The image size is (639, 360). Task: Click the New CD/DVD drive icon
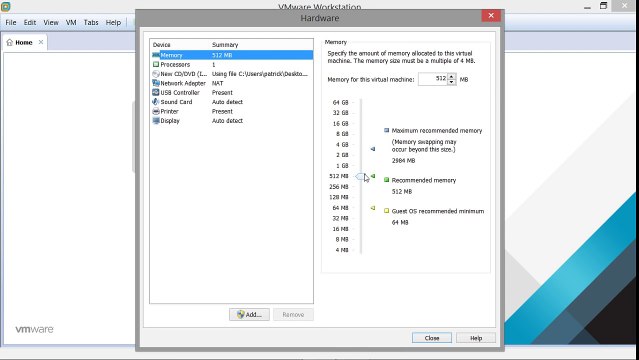(x=156, y=74)
